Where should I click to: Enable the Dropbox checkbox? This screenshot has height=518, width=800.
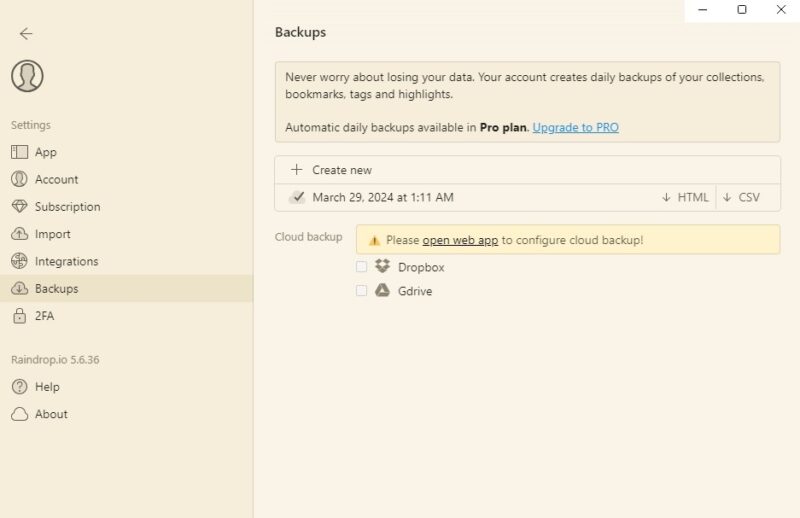pyautogui.click(x=361, y=266)
